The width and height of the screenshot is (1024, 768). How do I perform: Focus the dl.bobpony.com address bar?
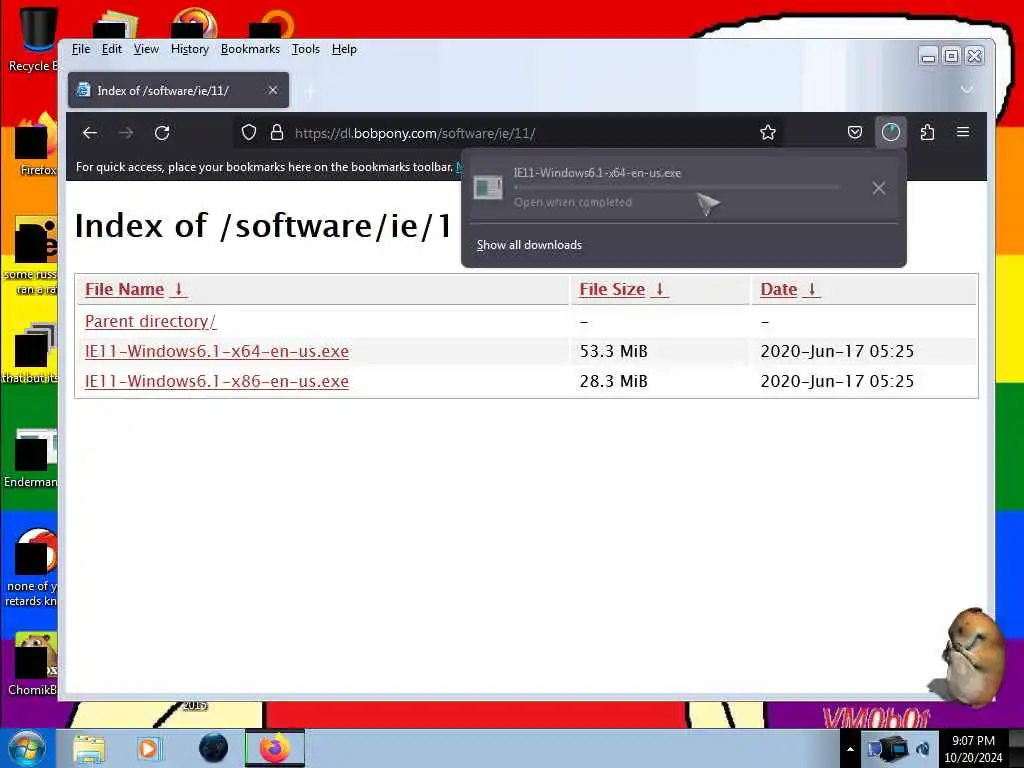click(x=509, y=133)
